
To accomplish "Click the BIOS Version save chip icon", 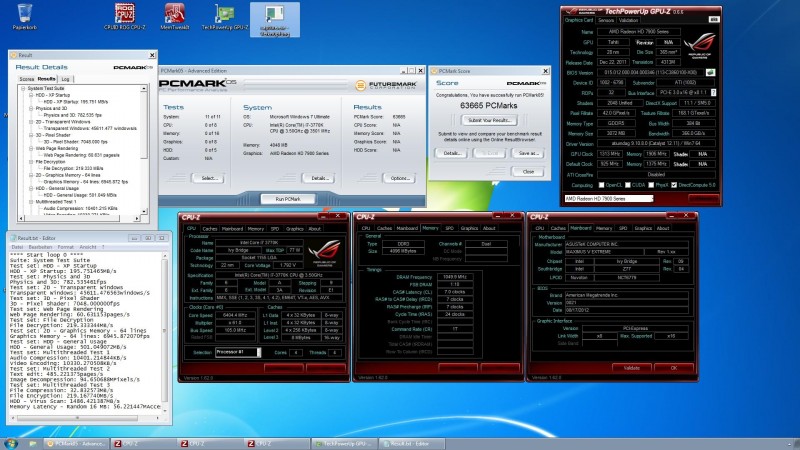I will 710,72.
